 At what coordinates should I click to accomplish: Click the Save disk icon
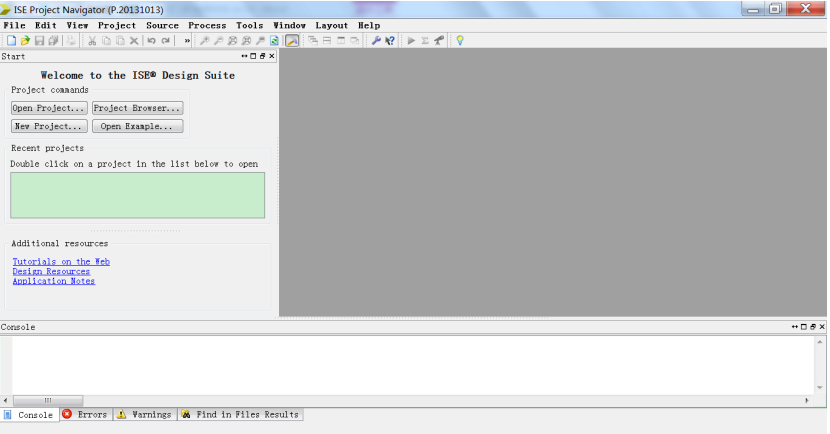(39, 41)
